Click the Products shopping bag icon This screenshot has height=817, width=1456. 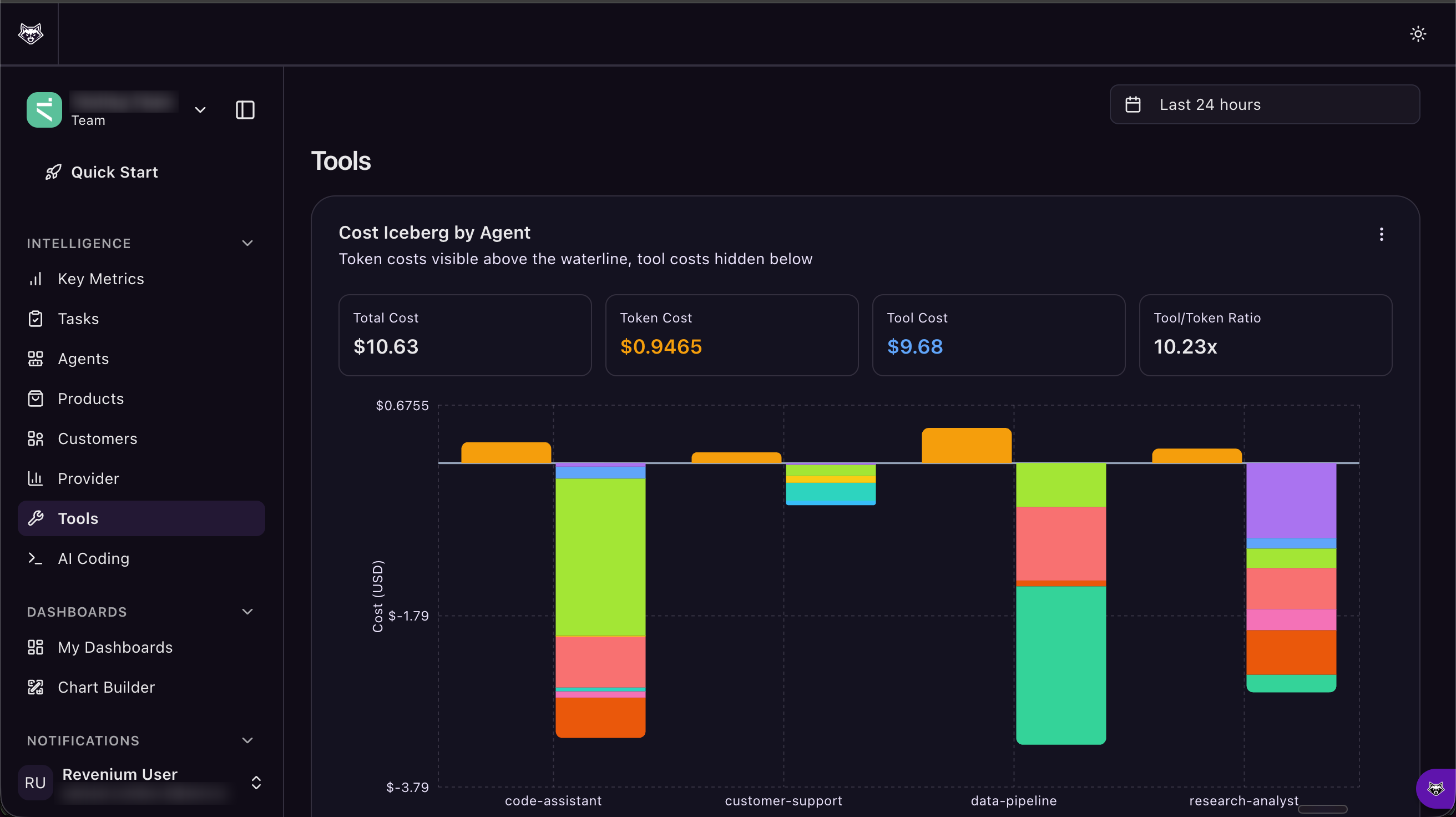[36, 399]
